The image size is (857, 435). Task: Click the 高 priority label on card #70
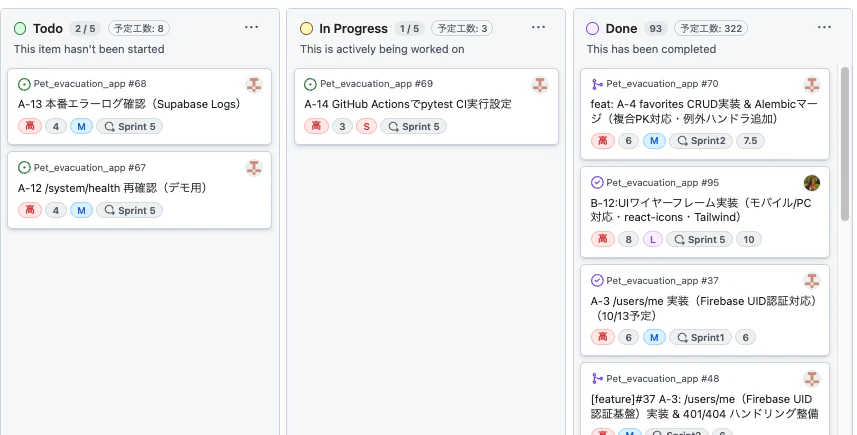603,141
